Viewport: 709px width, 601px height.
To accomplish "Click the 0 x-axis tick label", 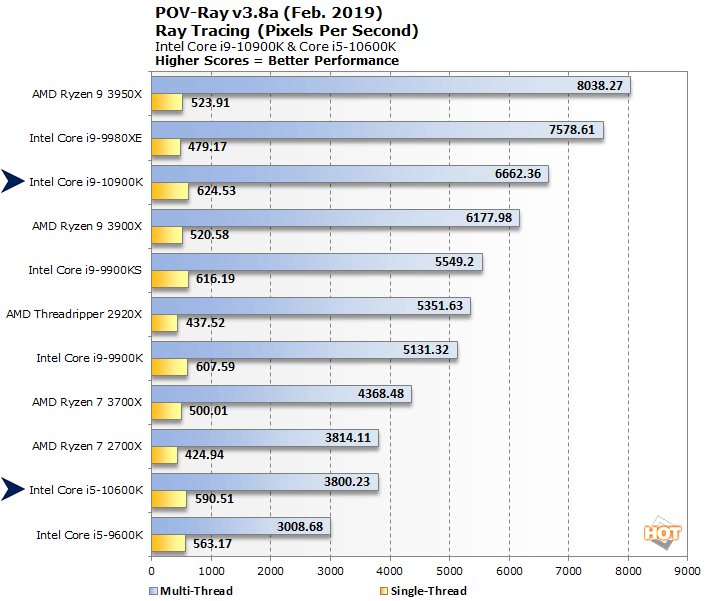I will point(151,571).
